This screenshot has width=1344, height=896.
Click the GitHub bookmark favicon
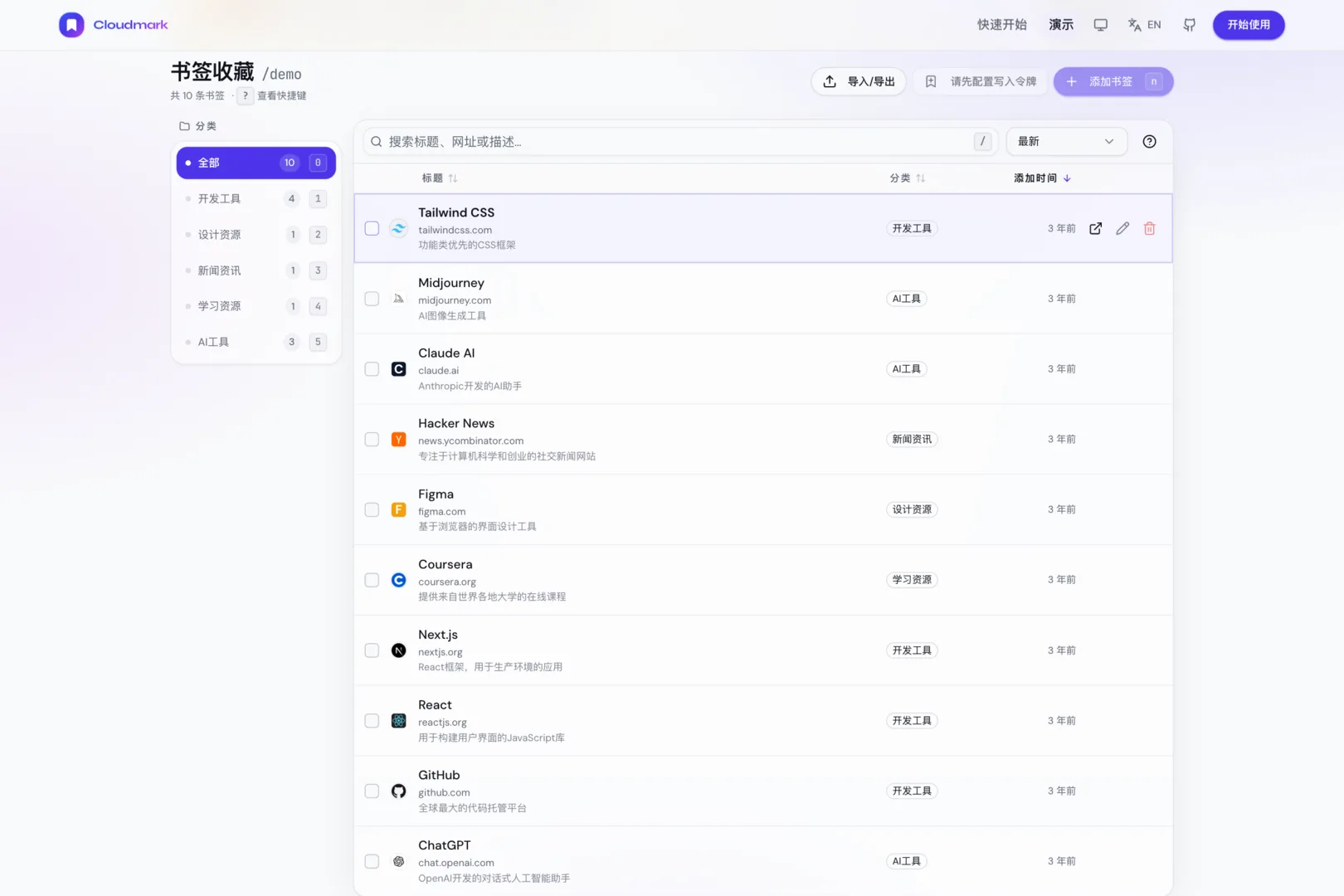pos(398,791)
